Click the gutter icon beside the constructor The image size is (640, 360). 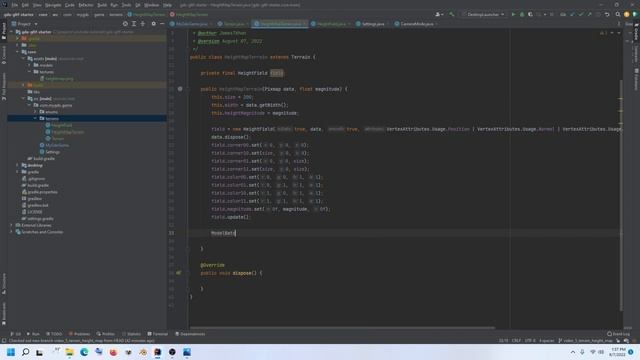pyautogui.click(x=180, y=89)
